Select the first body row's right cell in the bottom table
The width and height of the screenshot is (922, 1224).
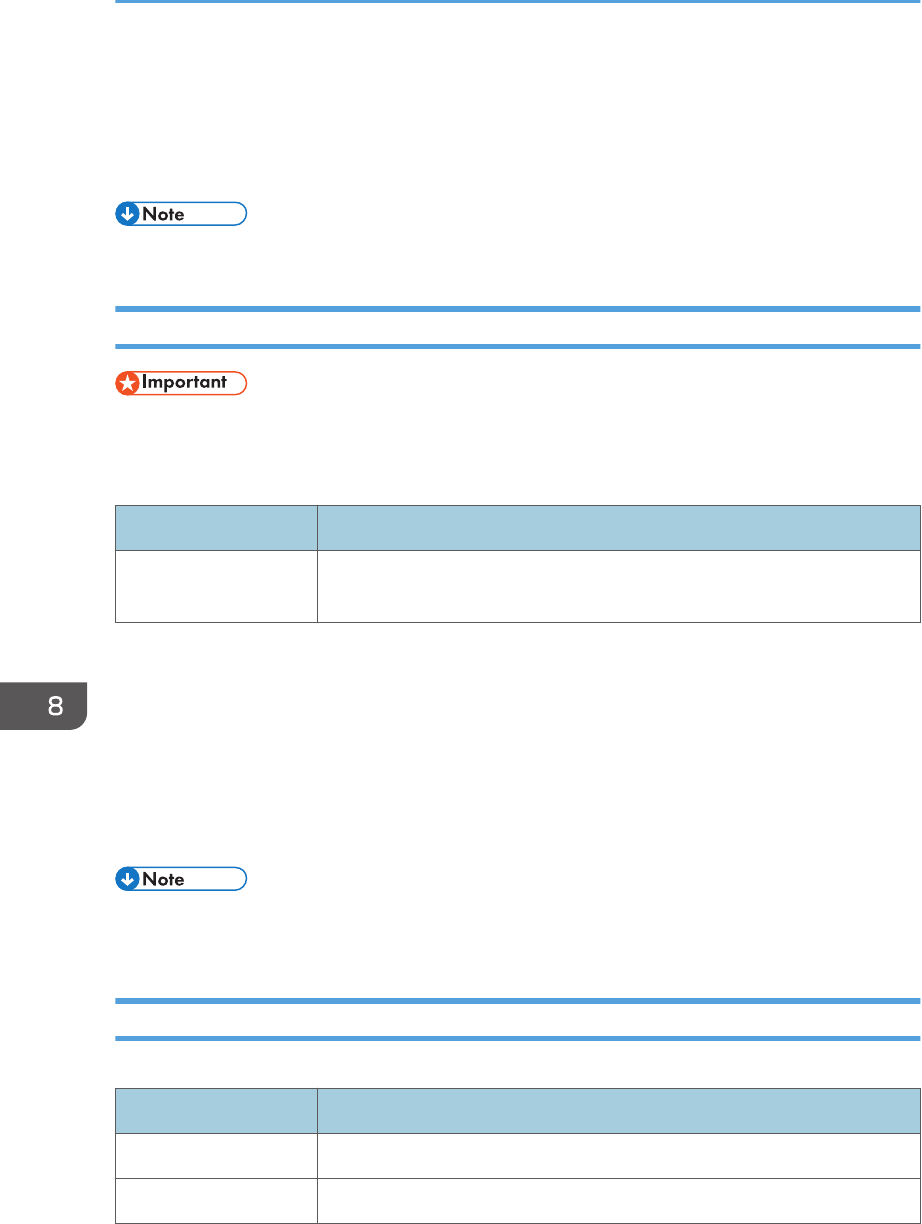pos(618,1155)
